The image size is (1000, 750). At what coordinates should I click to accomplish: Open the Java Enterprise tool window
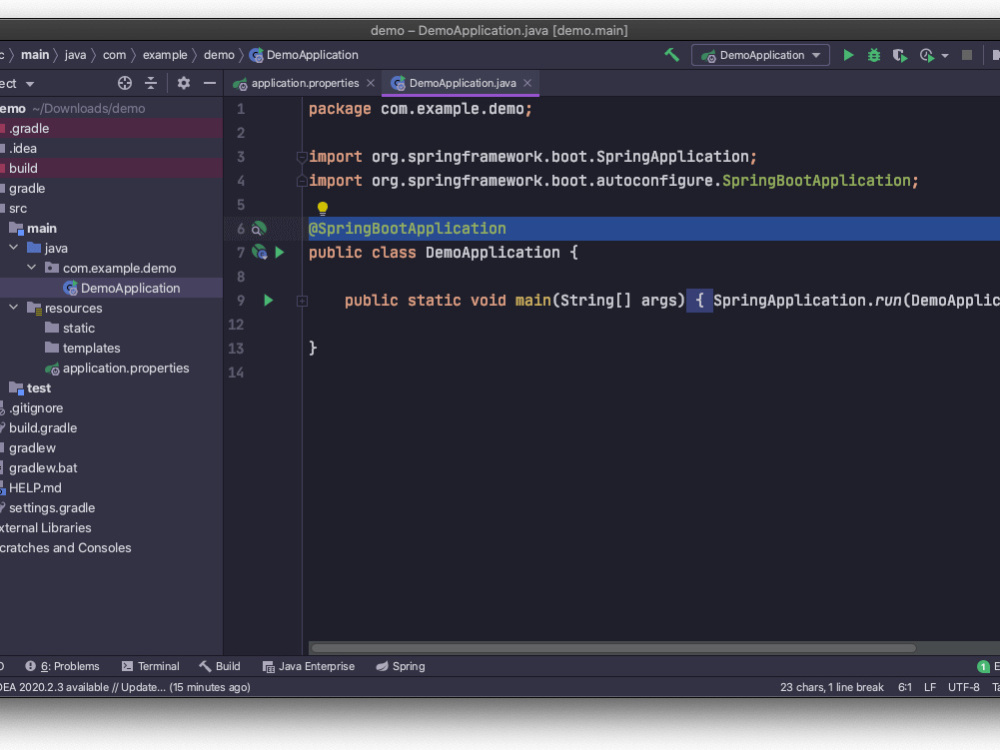[x=308, y=666]
